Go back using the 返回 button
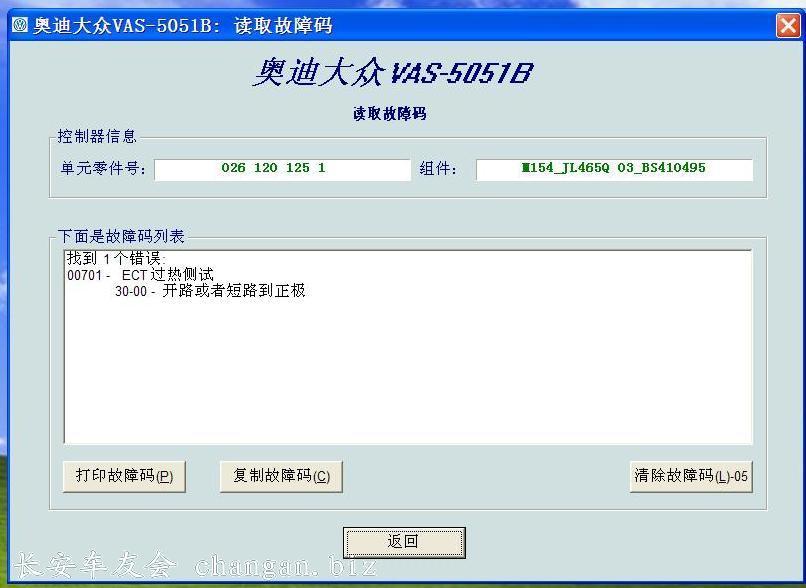The height and width of the screenshot is (588, 806). click(x=404, y=542)
